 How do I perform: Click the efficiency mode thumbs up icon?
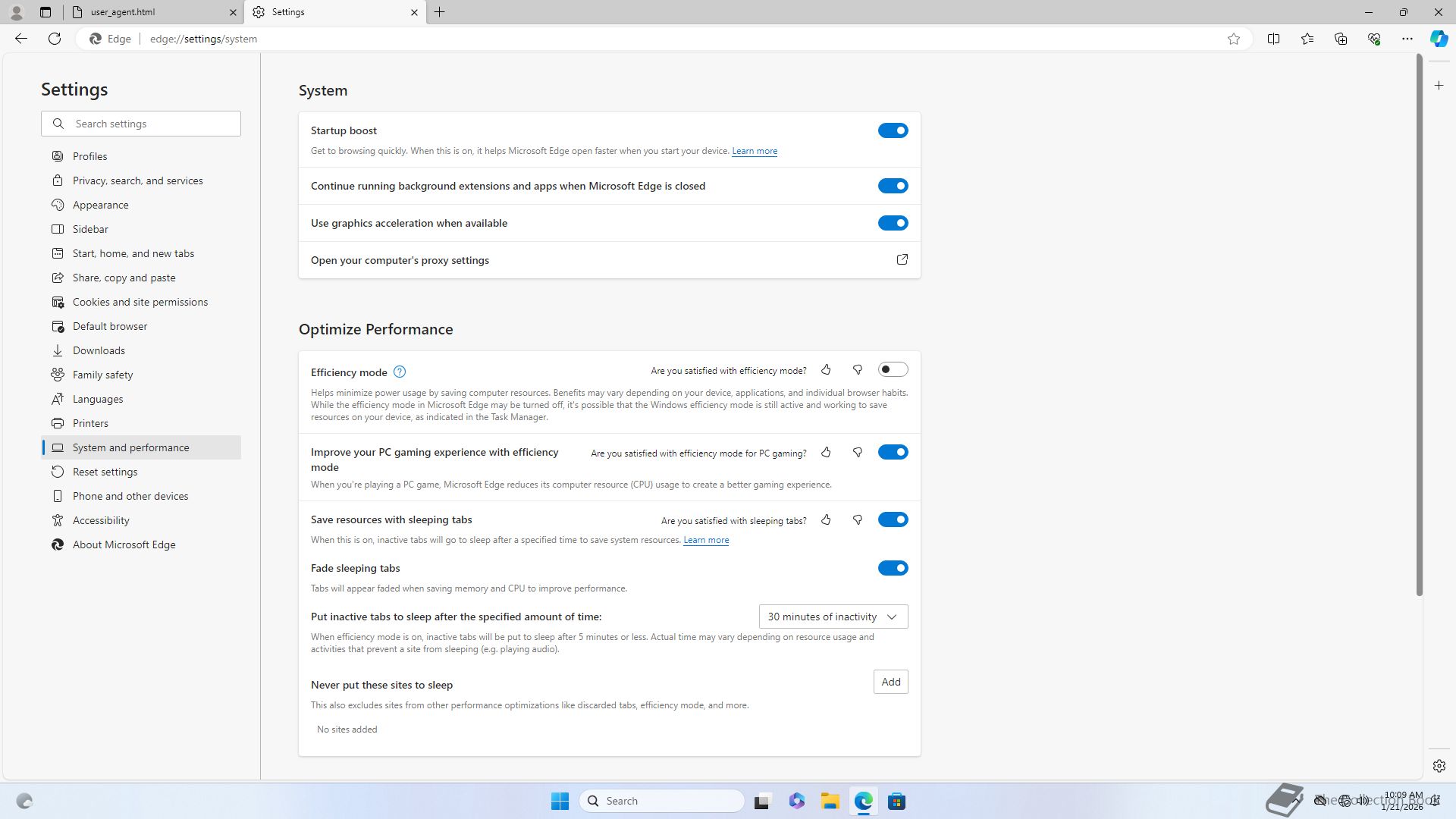click(x=826, y=370)
